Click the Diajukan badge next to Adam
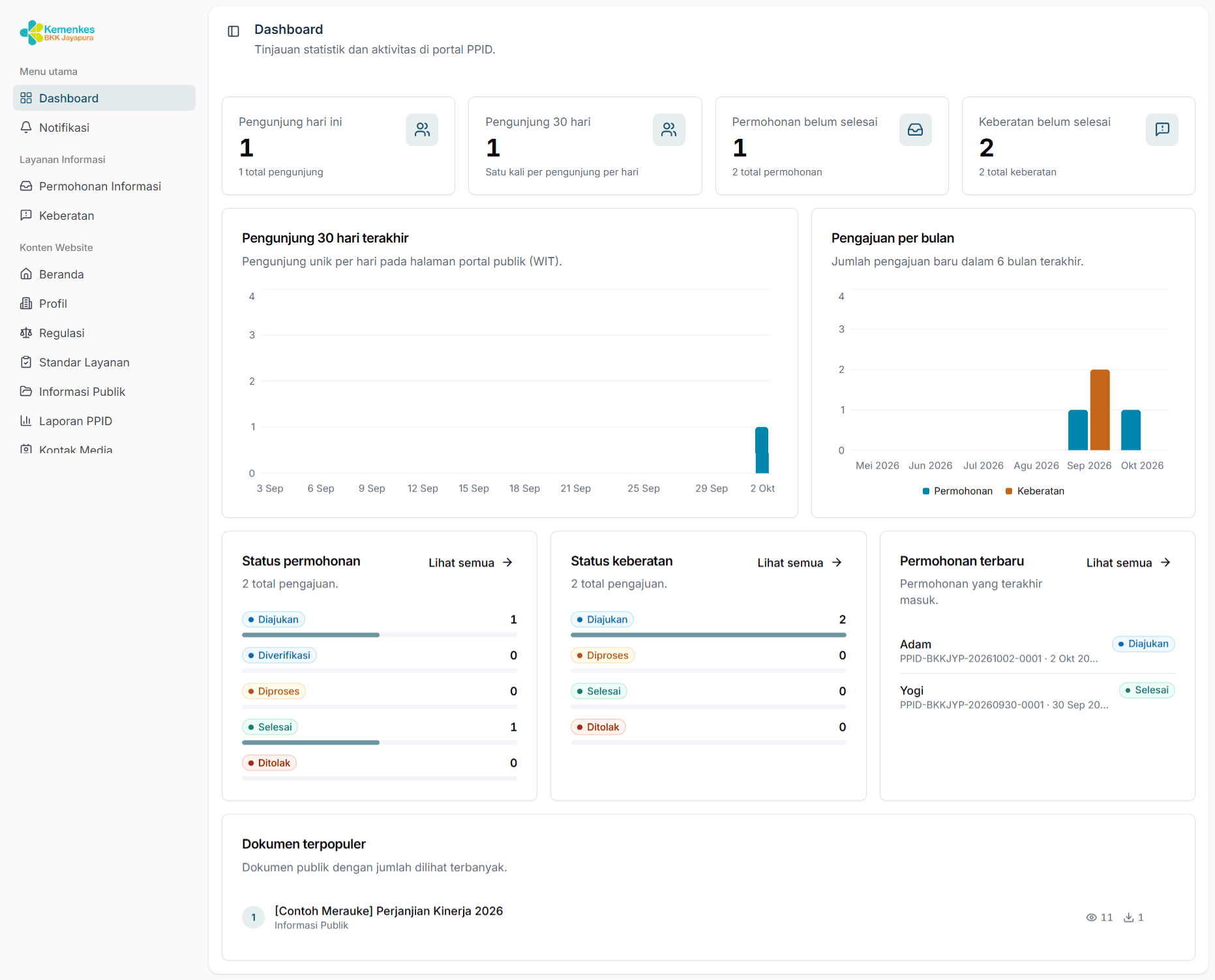This screenshot has height=980, width=1215. coord(1143,644)
